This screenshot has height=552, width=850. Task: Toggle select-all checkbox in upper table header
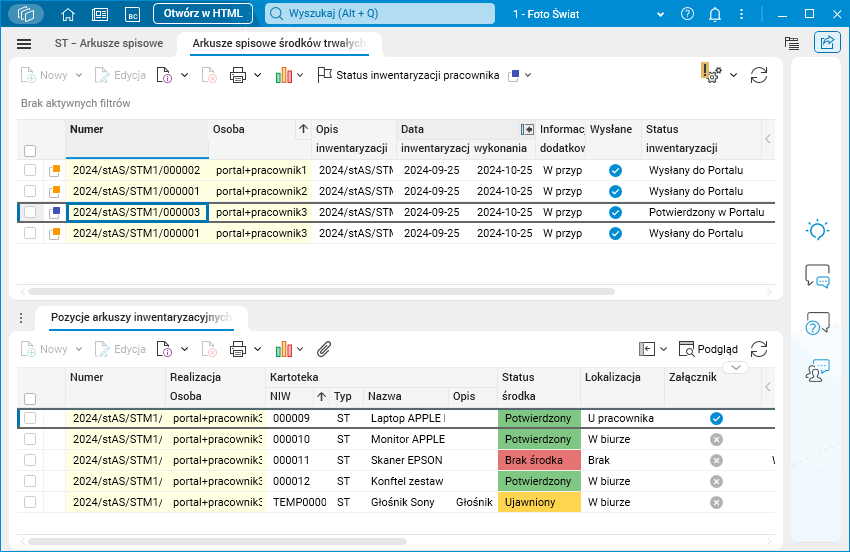[30, 151]
